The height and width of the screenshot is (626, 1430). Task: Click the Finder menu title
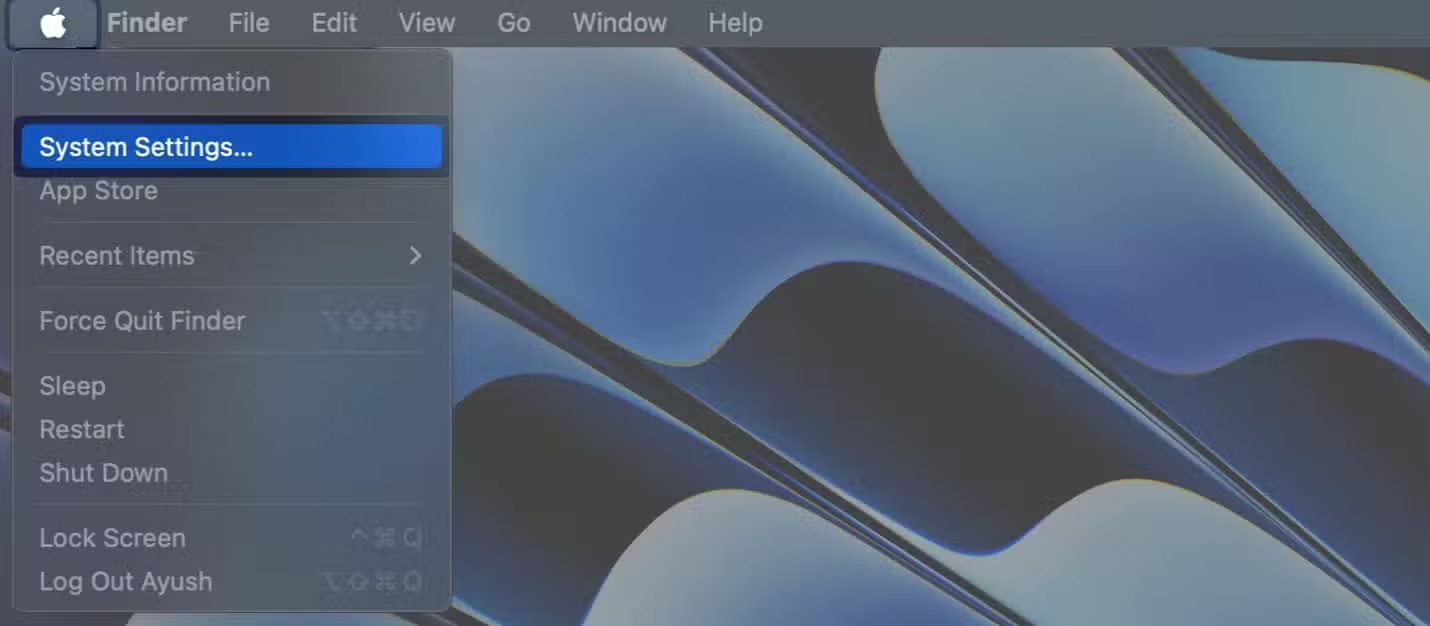tap(146, 22)
